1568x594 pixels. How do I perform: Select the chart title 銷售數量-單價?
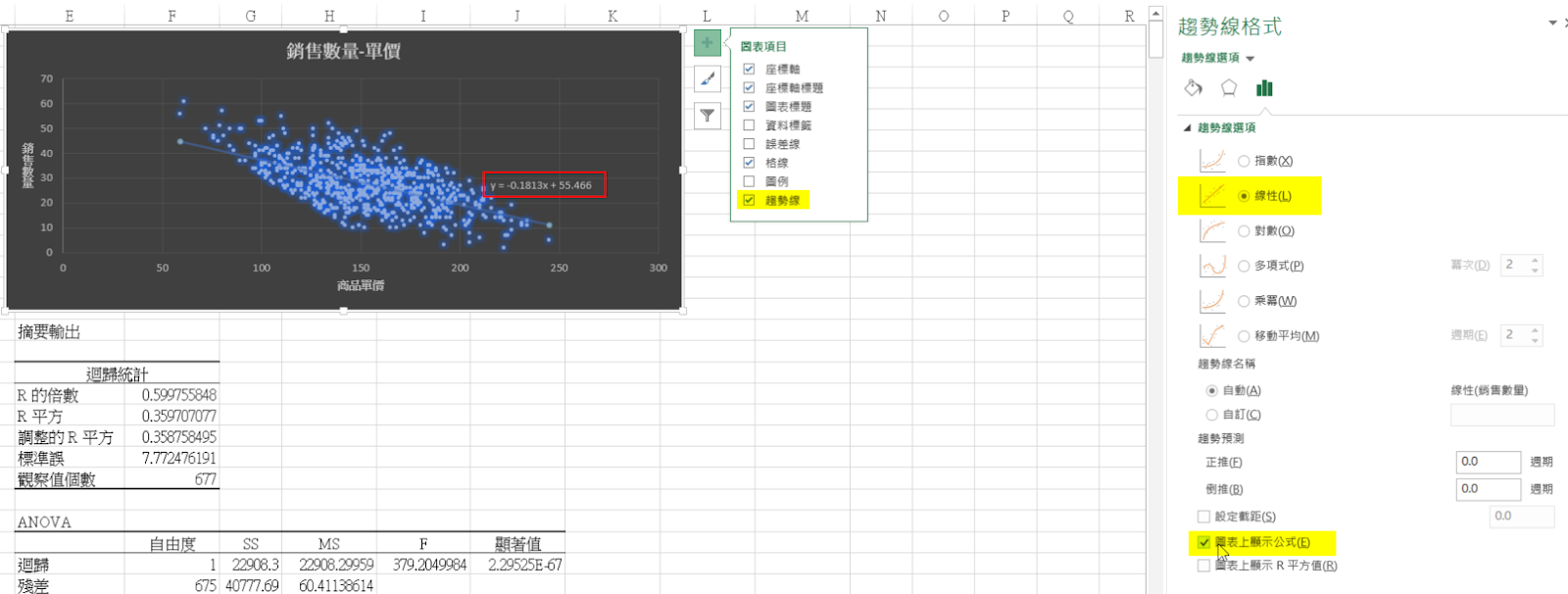(x=343, y=51)
